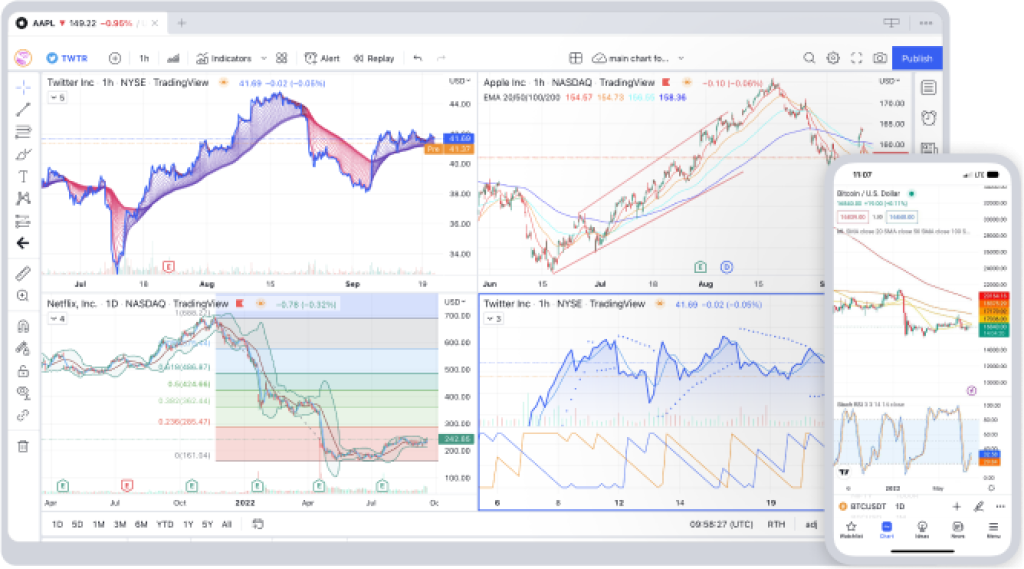Undo the last action
The width and height of the screenshot is (1024, 569).
click(x=418, y=58)
